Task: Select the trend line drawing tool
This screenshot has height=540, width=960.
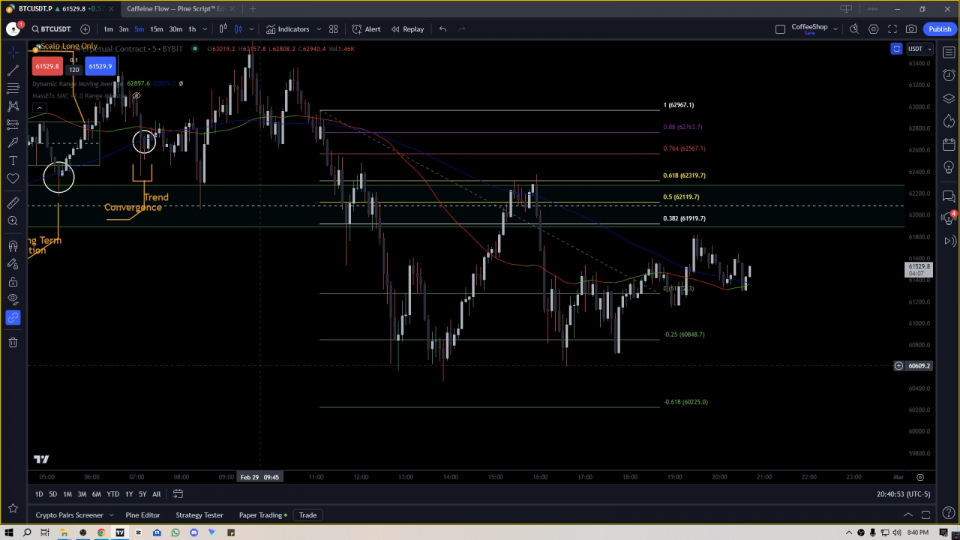Action: pyautogui.click(x=13, y=71)
